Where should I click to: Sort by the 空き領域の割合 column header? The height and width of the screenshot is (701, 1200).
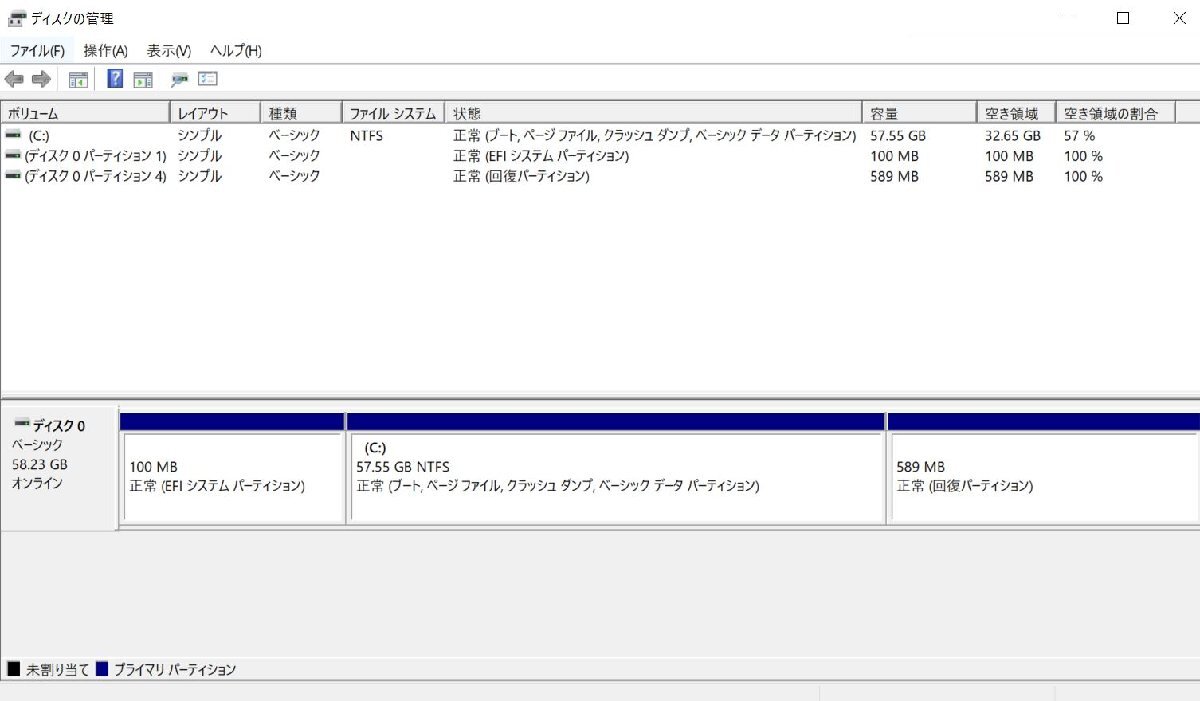1115,113
